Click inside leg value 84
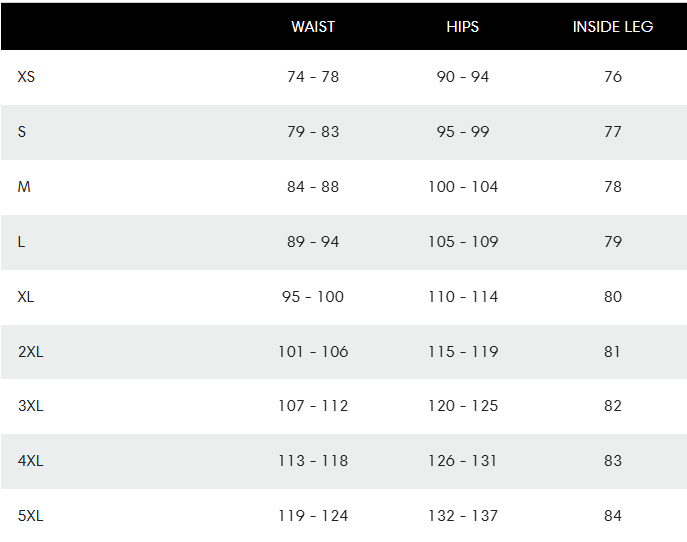Image resolution: width=687 pixels, height=542 pixels. tap(613, 516)
